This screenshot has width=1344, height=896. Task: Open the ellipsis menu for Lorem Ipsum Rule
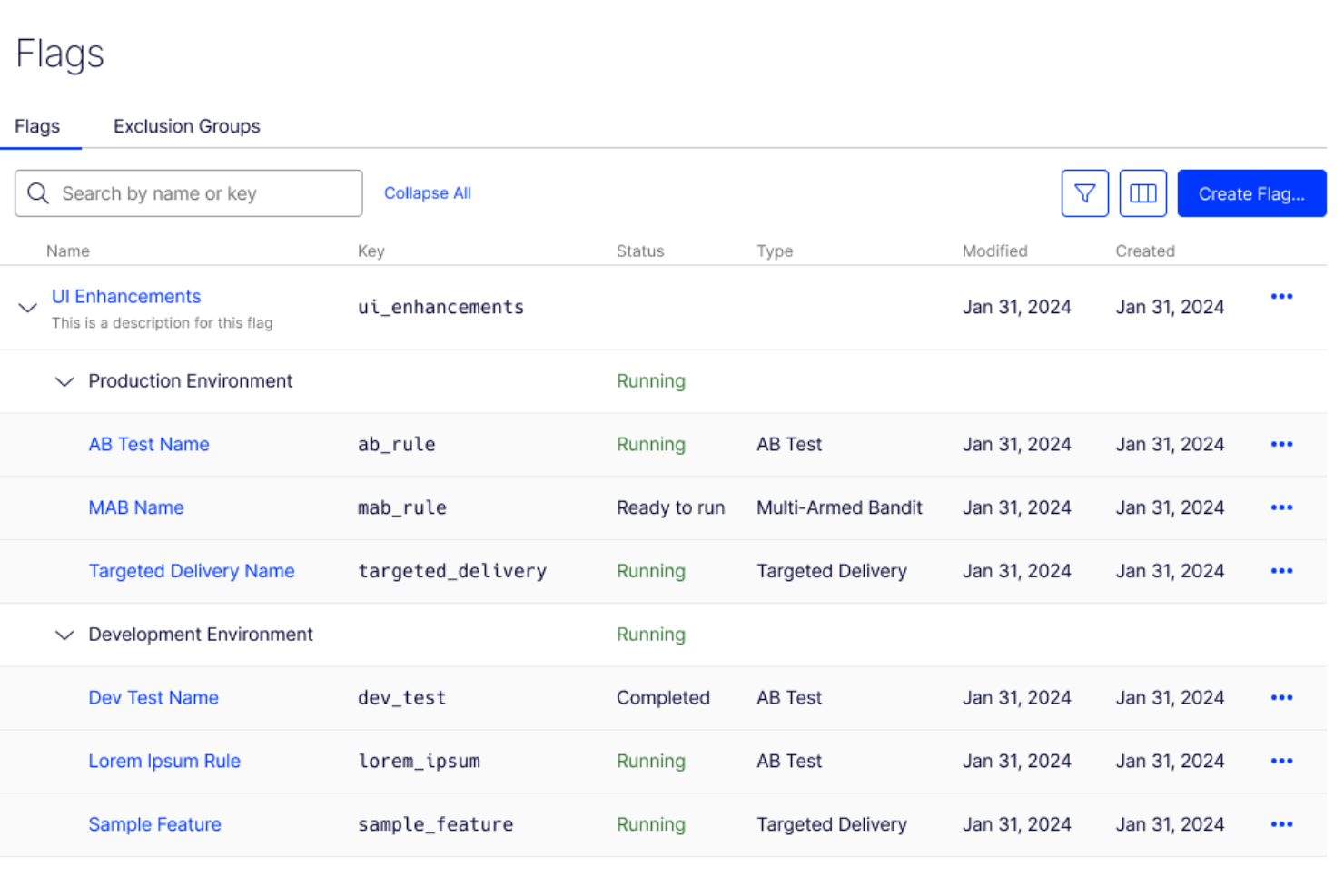[x=1281, y=761]
